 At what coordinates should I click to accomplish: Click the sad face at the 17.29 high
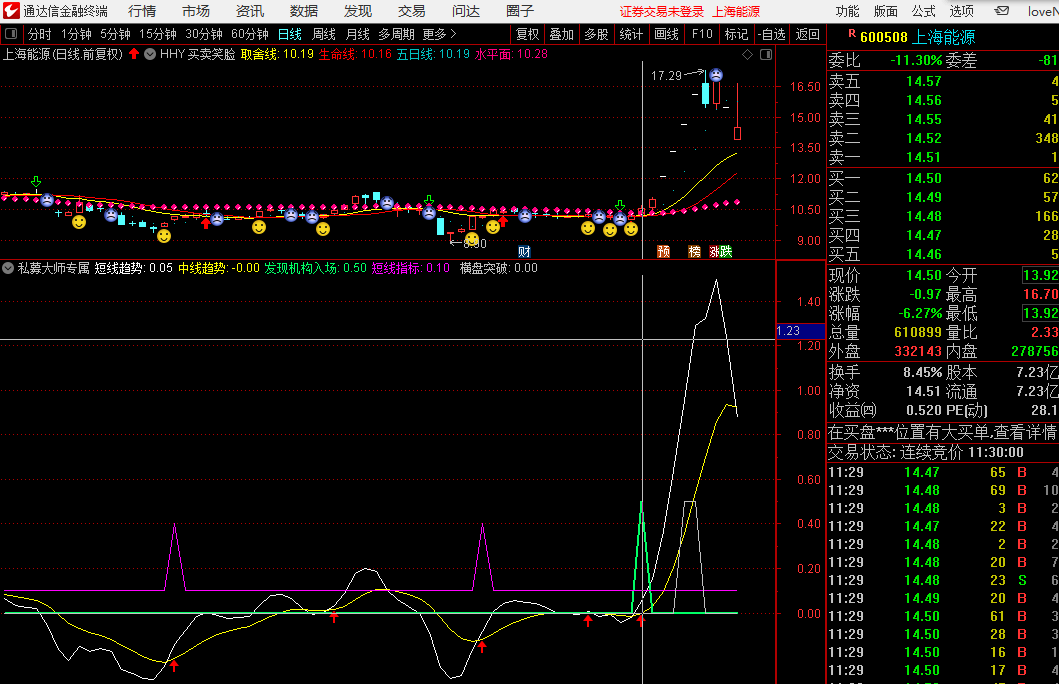pyautogui.click(x=716, y=75)
